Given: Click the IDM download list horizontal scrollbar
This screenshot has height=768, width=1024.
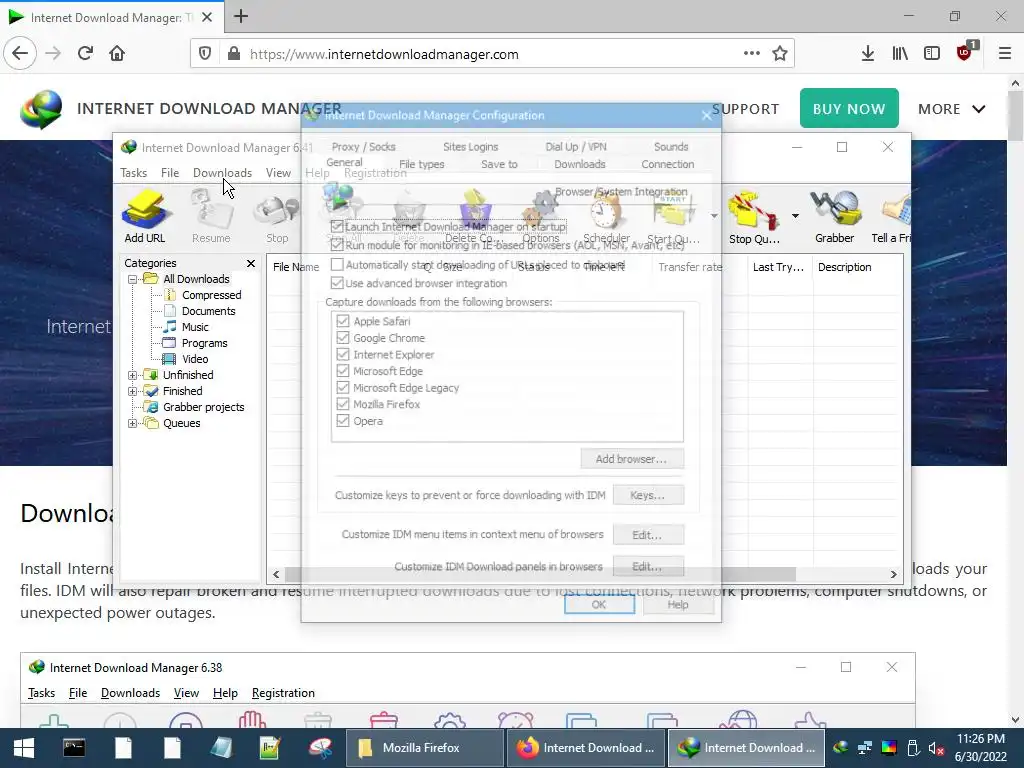Looking at the screenshot, I should click(540, 575).
